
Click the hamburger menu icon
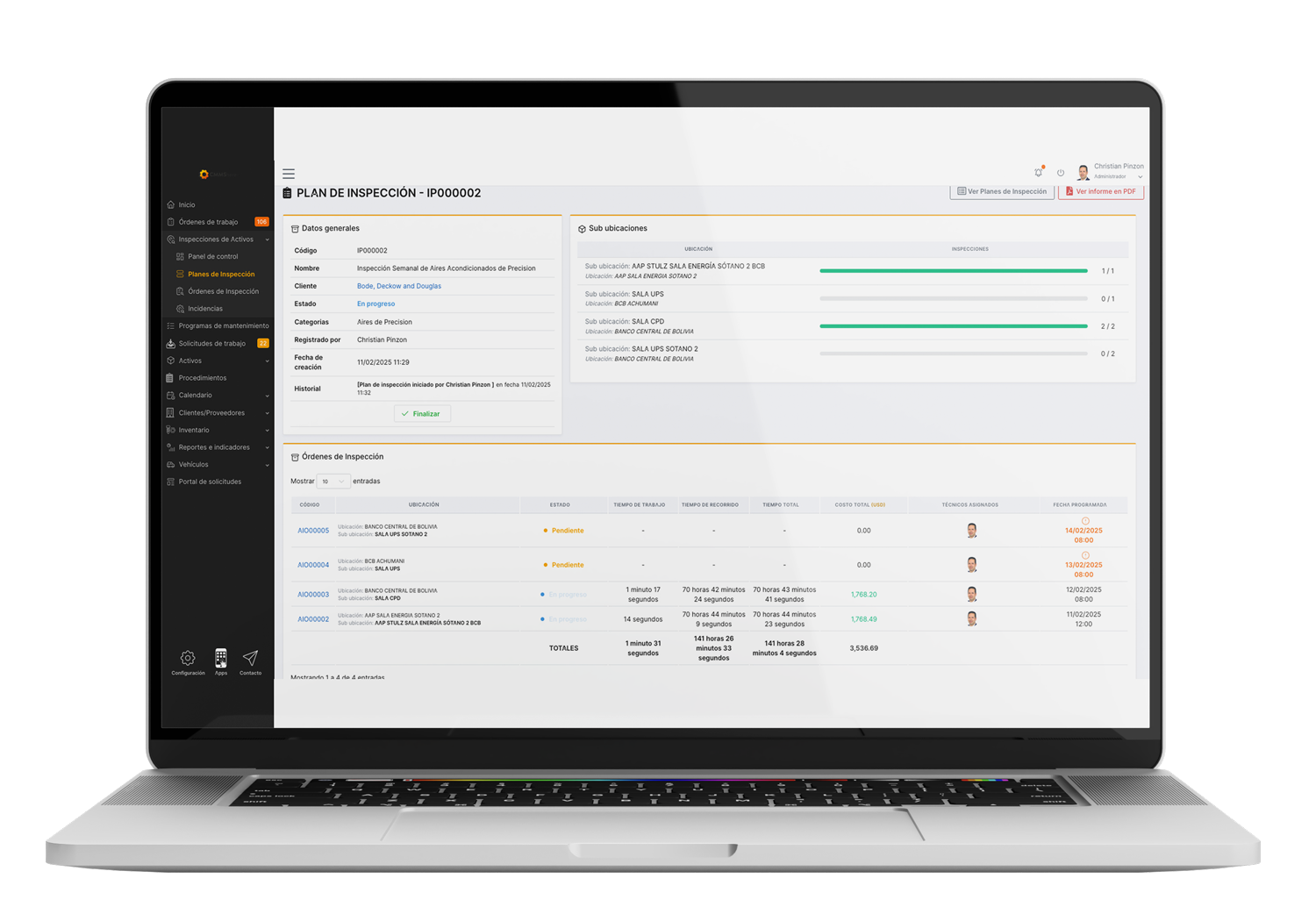[289, 174]
